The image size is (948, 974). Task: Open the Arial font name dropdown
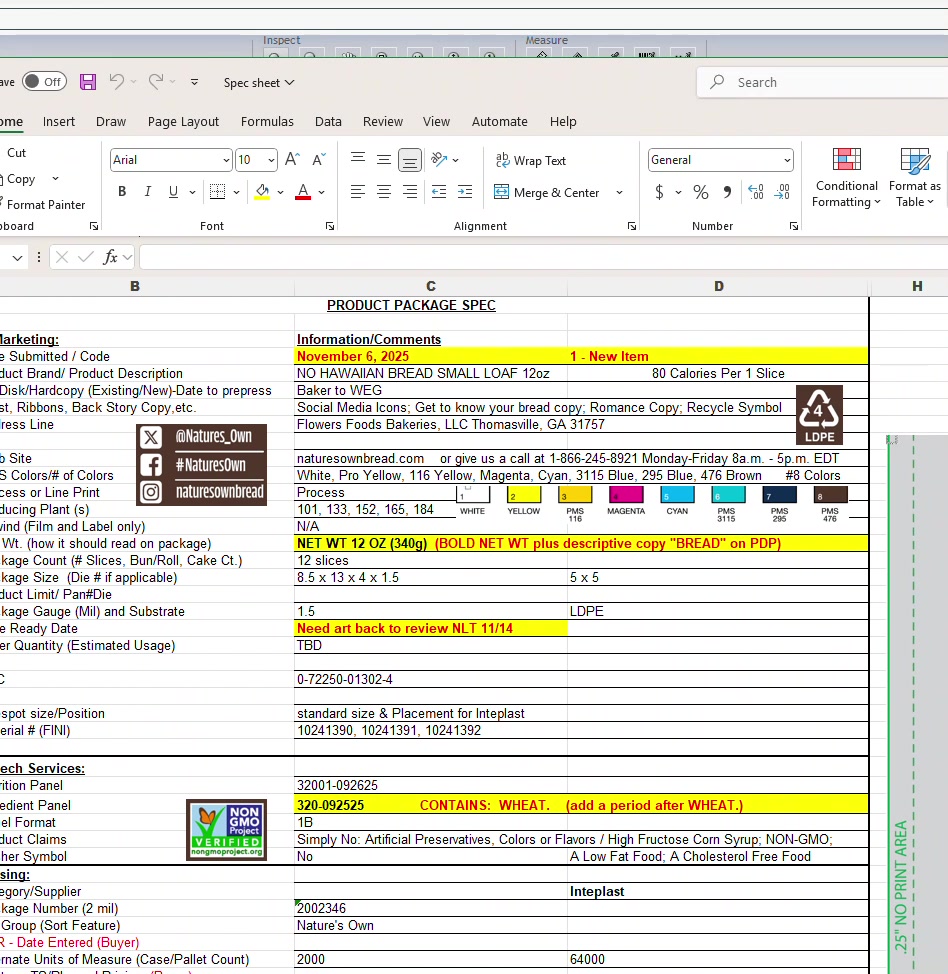tap(226, 159)
